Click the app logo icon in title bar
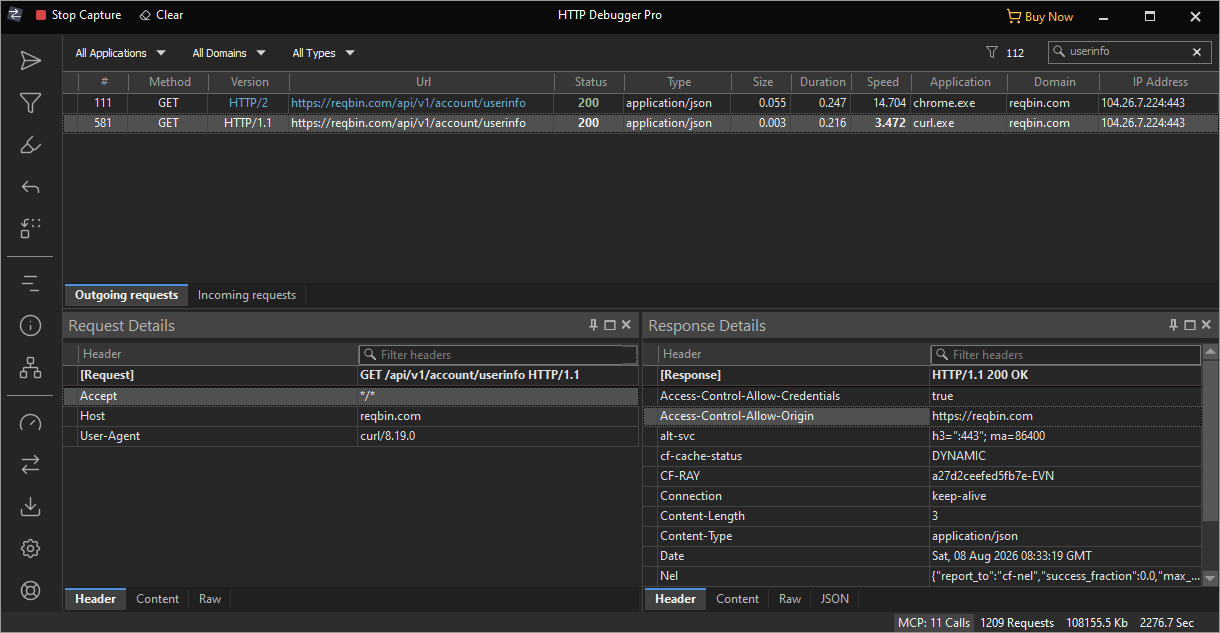Screen dimensions: 1220x633 point(14,15)
